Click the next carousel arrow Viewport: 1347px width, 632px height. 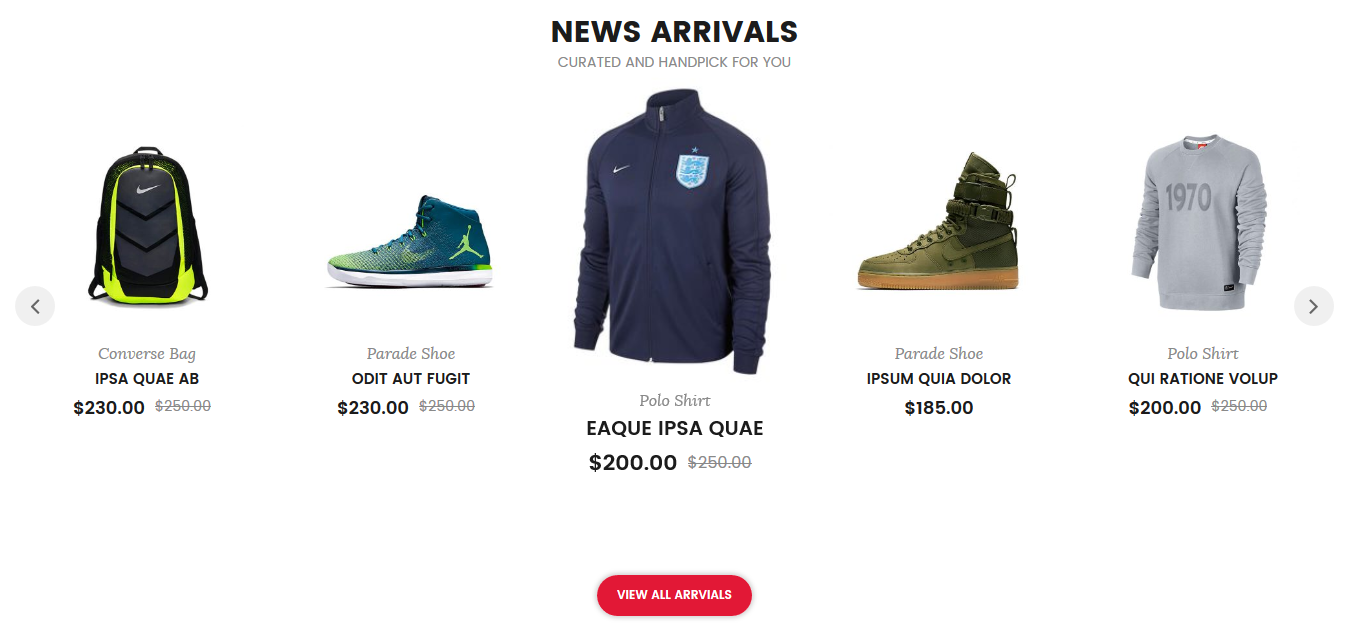click(1313, 306)
